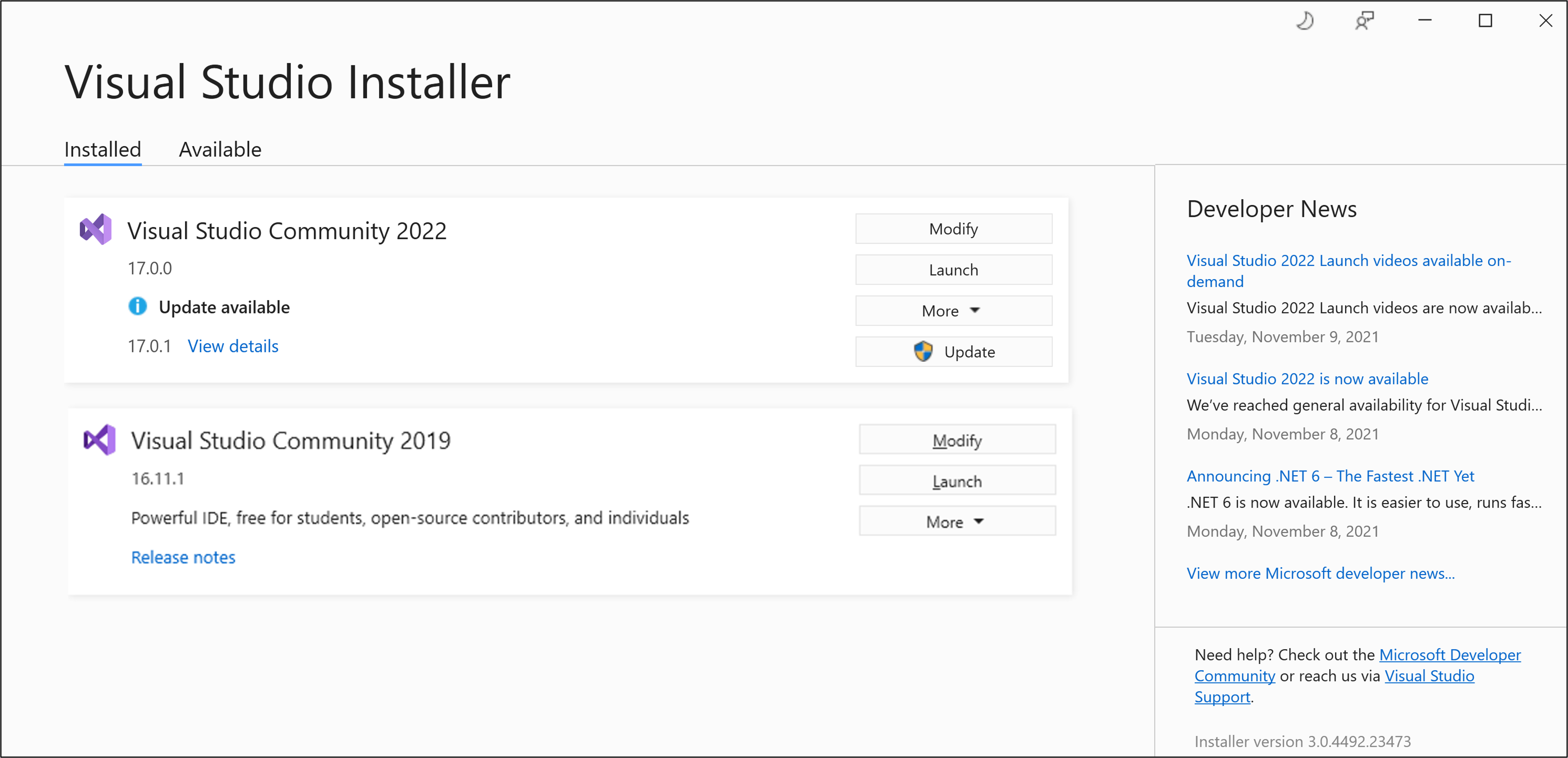Modify Visual Studio Community 2022
This screenshot has width=1568, height=758.
click(953, 229)
